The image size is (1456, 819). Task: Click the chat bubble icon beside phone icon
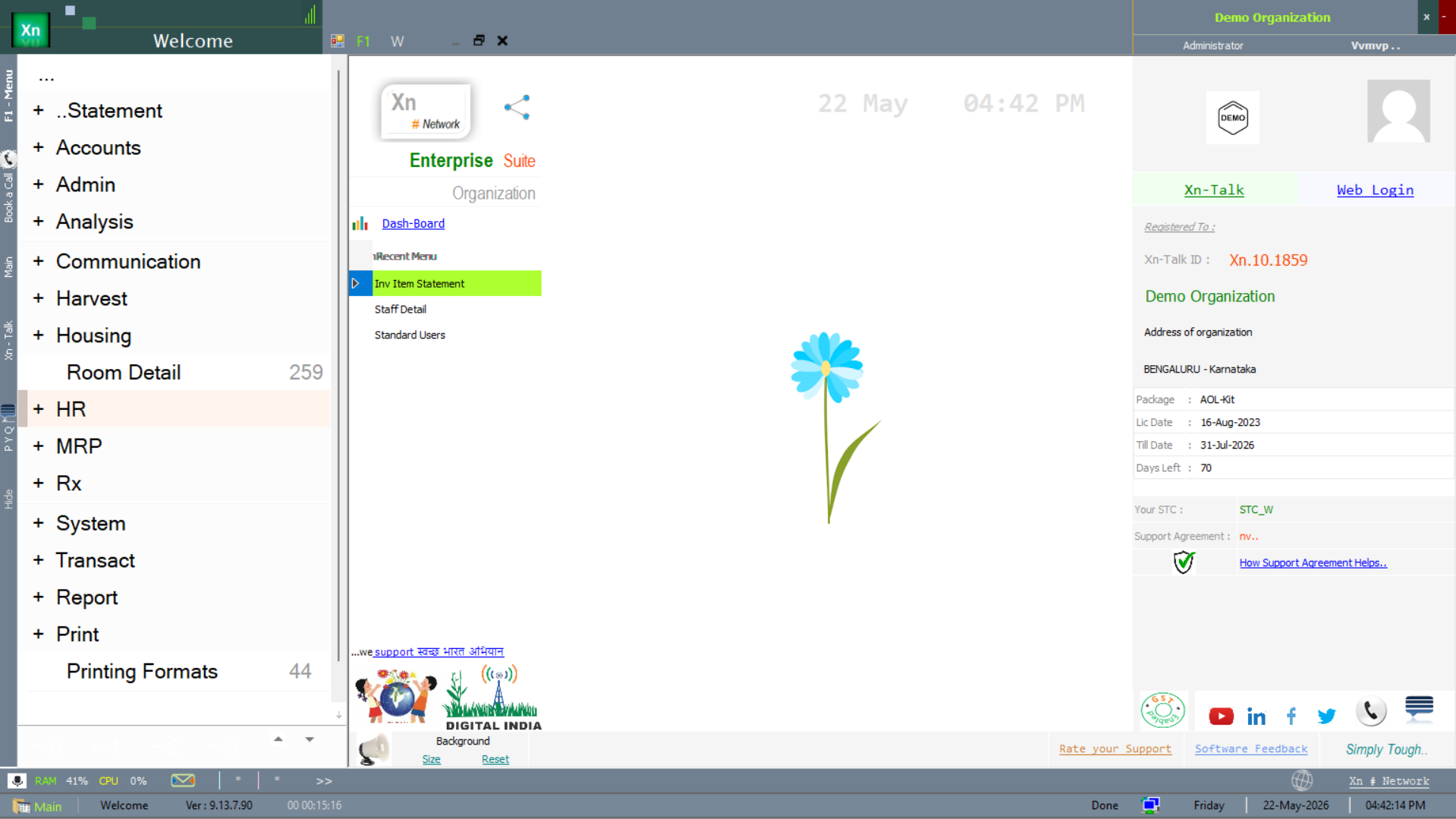(1419, 707)
